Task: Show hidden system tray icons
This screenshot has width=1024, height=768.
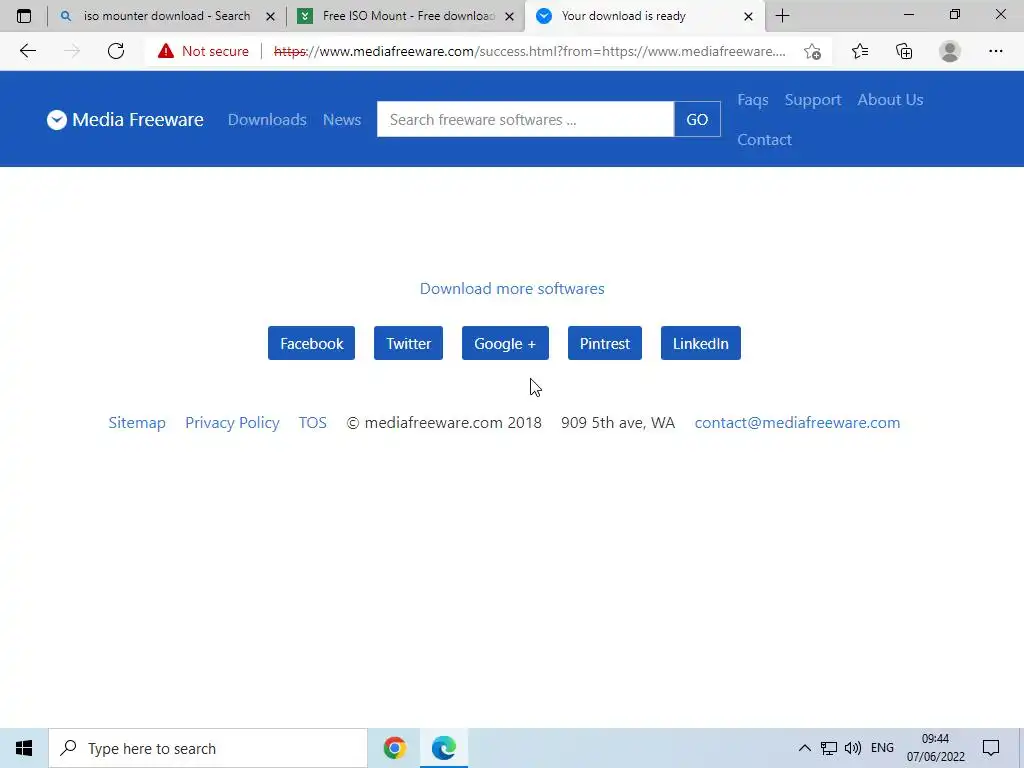Action: [805, 748]
